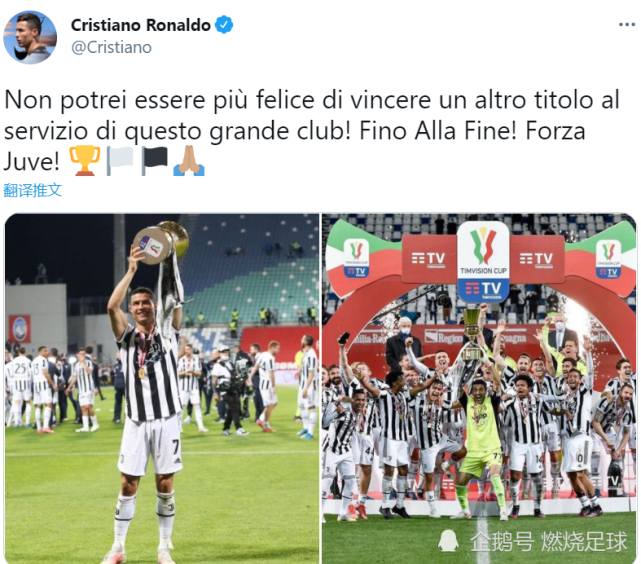Click the Timvision Cup logo on arch
Screen dimensions: 641x564
[x=483, y=262]
